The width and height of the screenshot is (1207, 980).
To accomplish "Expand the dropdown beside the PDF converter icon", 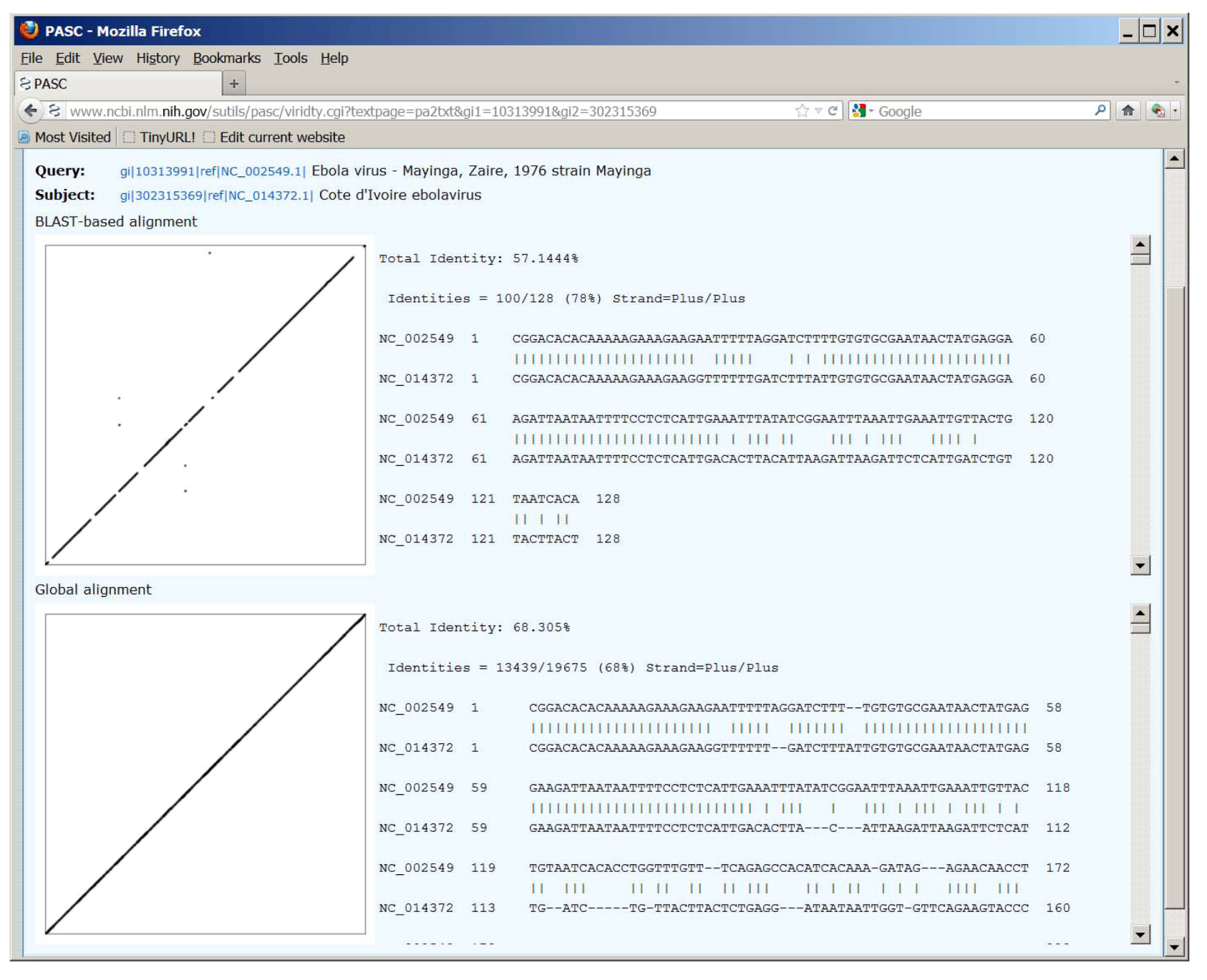I will coord(1175,111).
